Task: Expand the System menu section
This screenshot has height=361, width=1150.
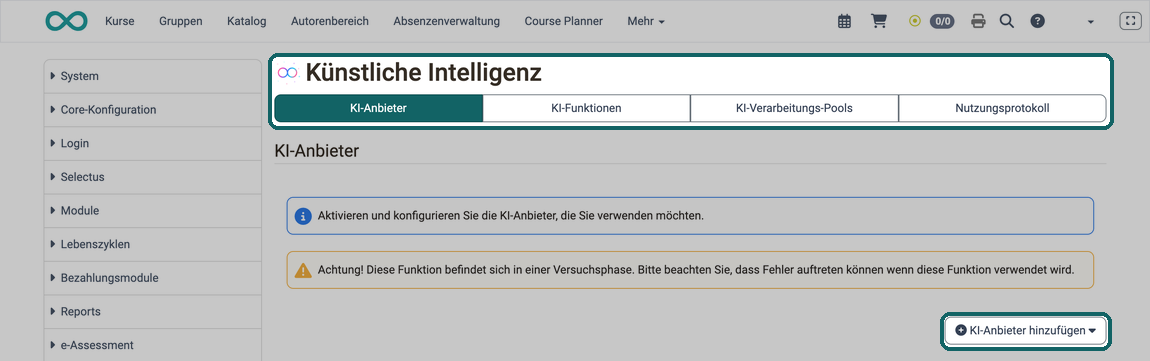Action: click(x=153, y=76)
